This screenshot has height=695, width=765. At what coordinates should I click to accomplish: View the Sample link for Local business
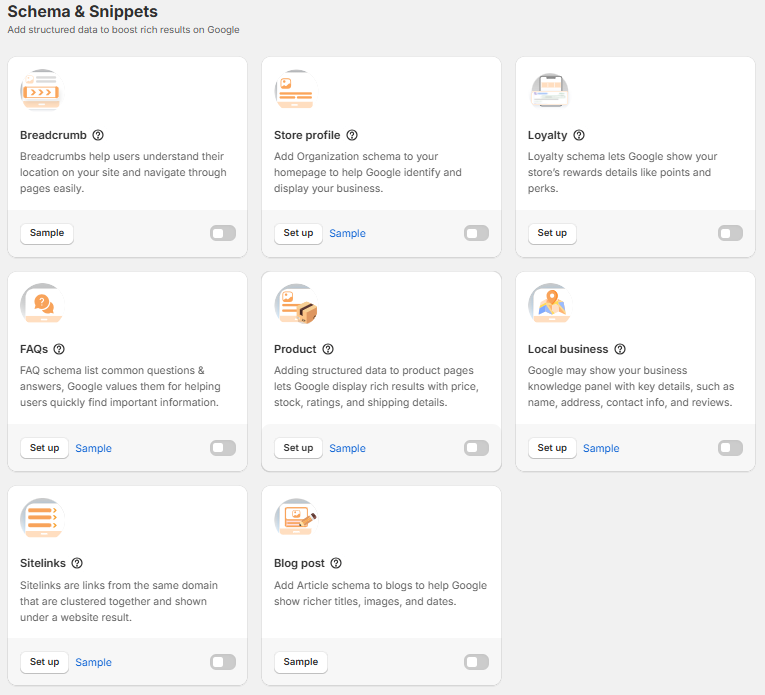pos(601,448)
